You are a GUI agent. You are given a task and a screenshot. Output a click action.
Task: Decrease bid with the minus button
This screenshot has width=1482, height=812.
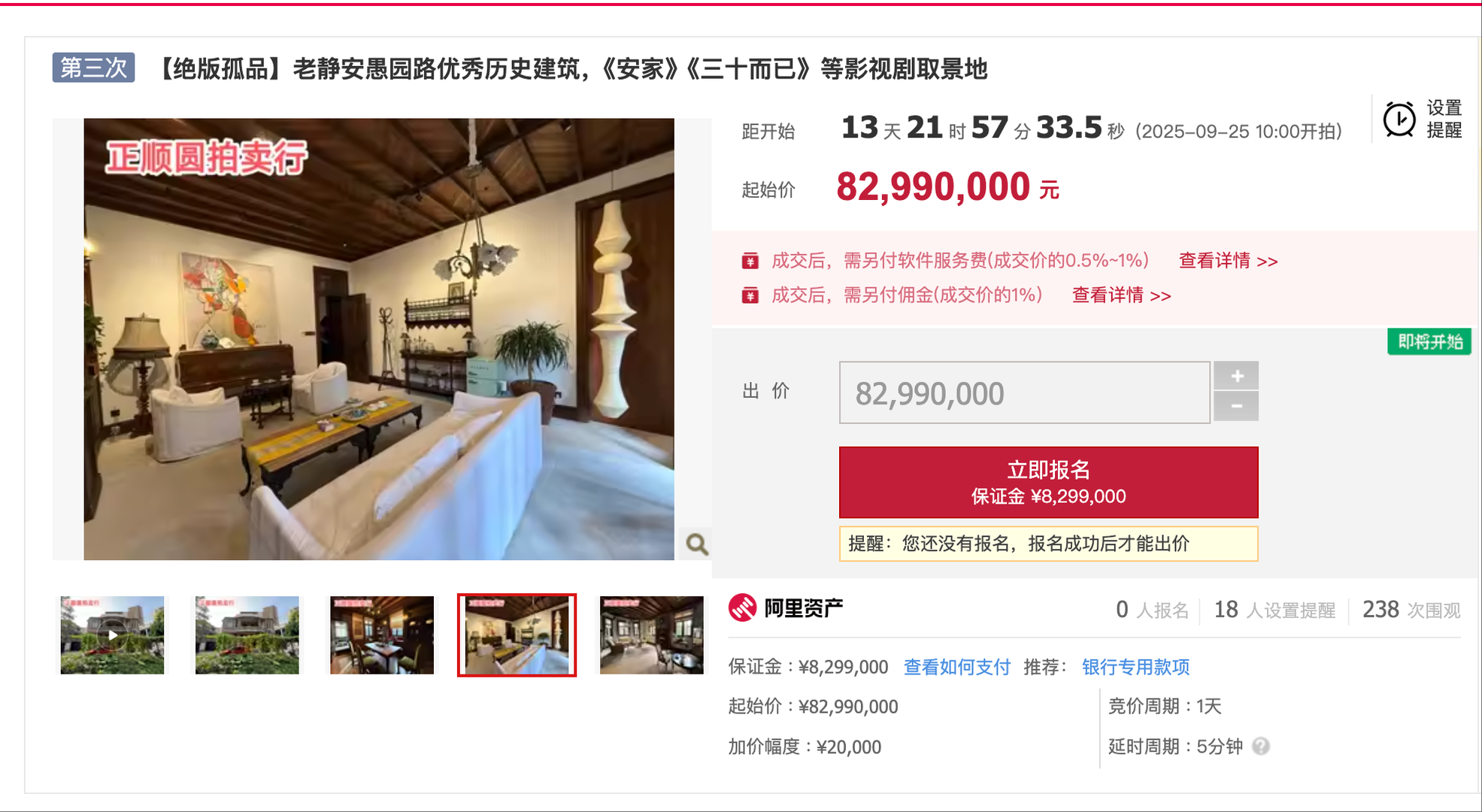click(1236, 407)
